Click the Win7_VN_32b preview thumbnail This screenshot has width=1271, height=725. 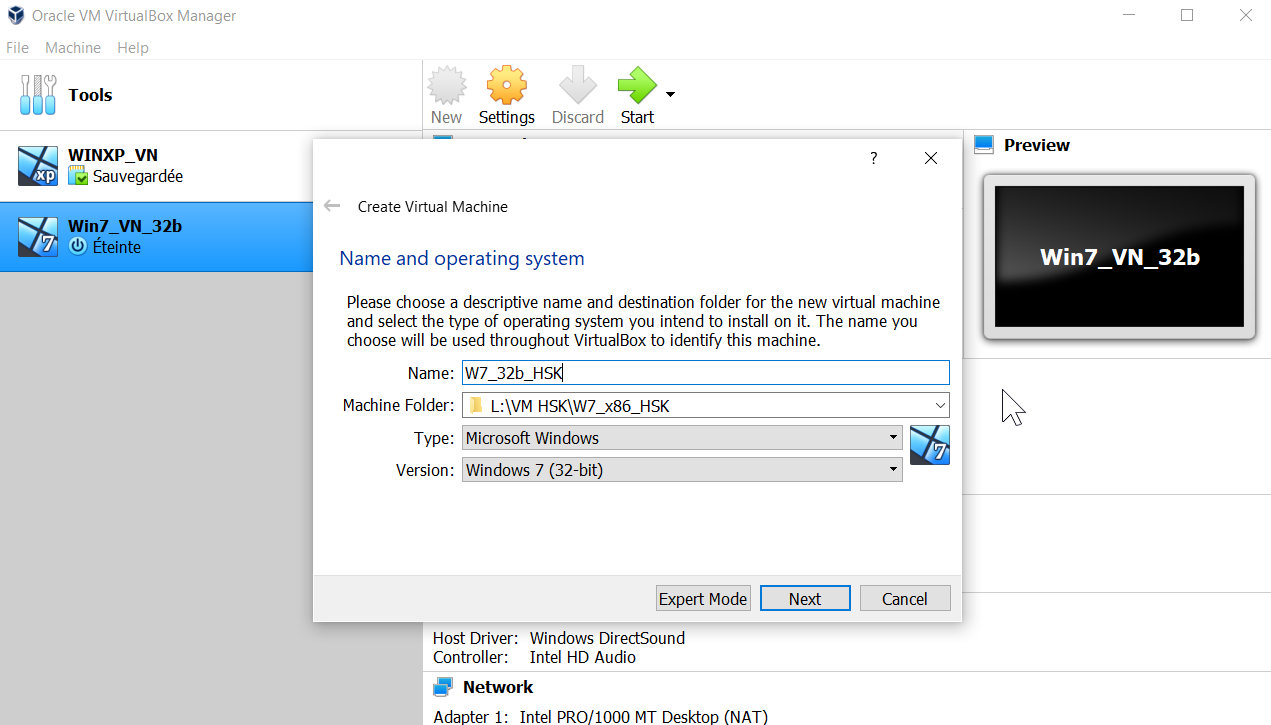1119,256
